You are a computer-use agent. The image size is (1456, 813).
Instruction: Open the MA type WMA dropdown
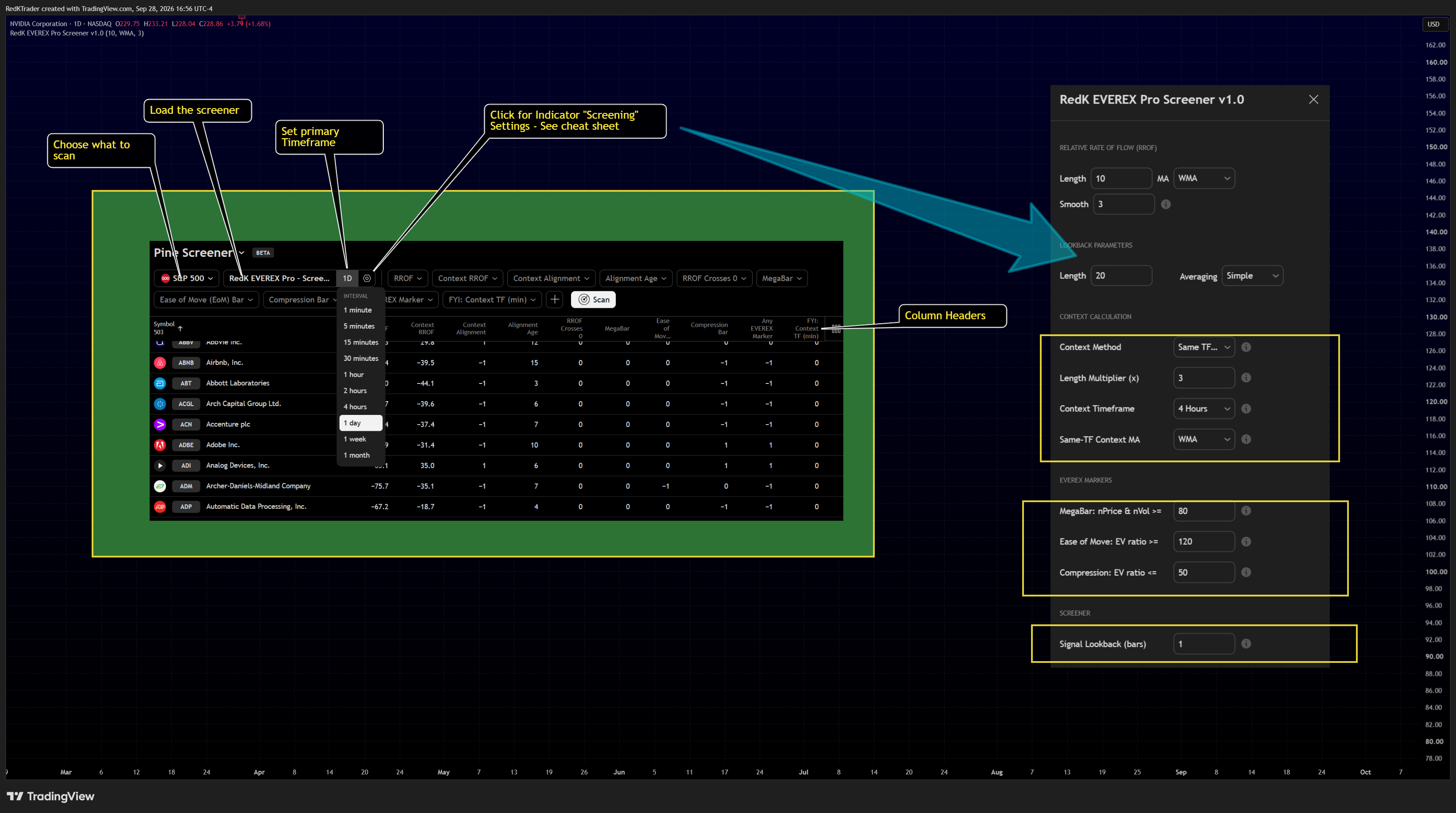coord(1204,178)
